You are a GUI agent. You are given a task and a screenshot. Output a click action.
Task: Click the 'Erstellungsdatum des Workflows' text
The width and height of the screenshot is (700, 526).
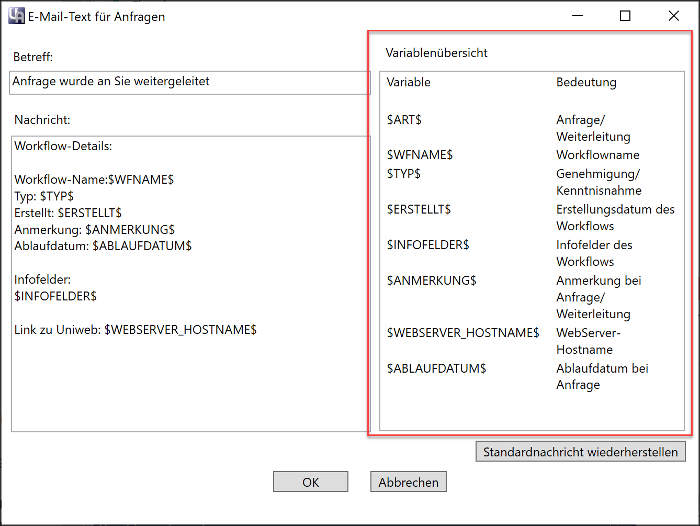tap(615, 217)
